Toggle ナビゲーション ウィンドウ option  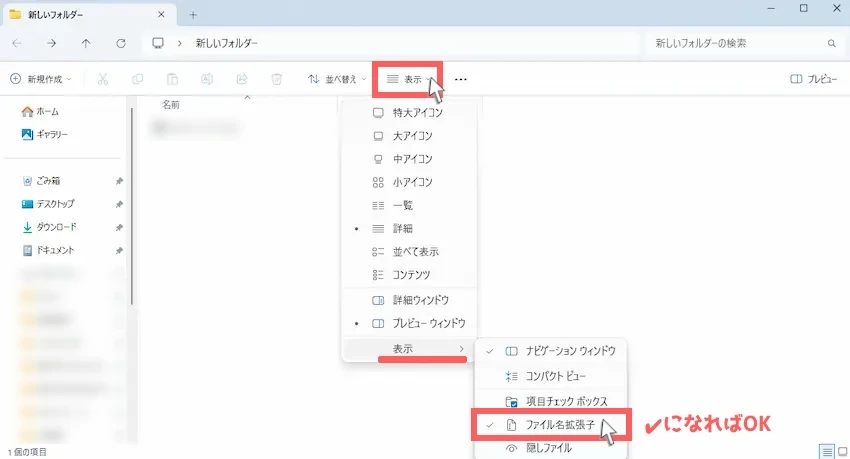point(551,351)
